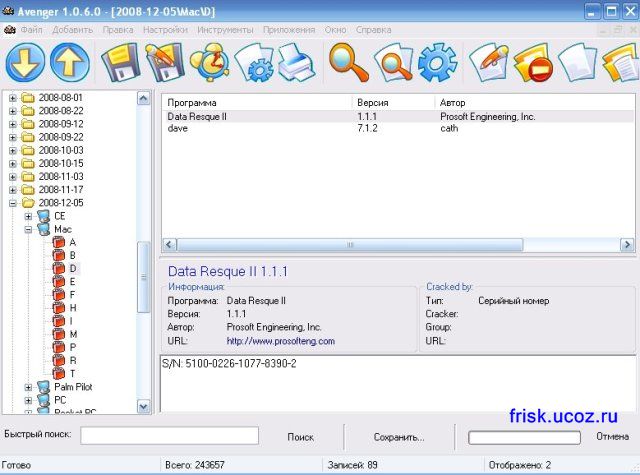
Task: Click the blue down arrow toolbar icon
Action: [x=25, y=62]
